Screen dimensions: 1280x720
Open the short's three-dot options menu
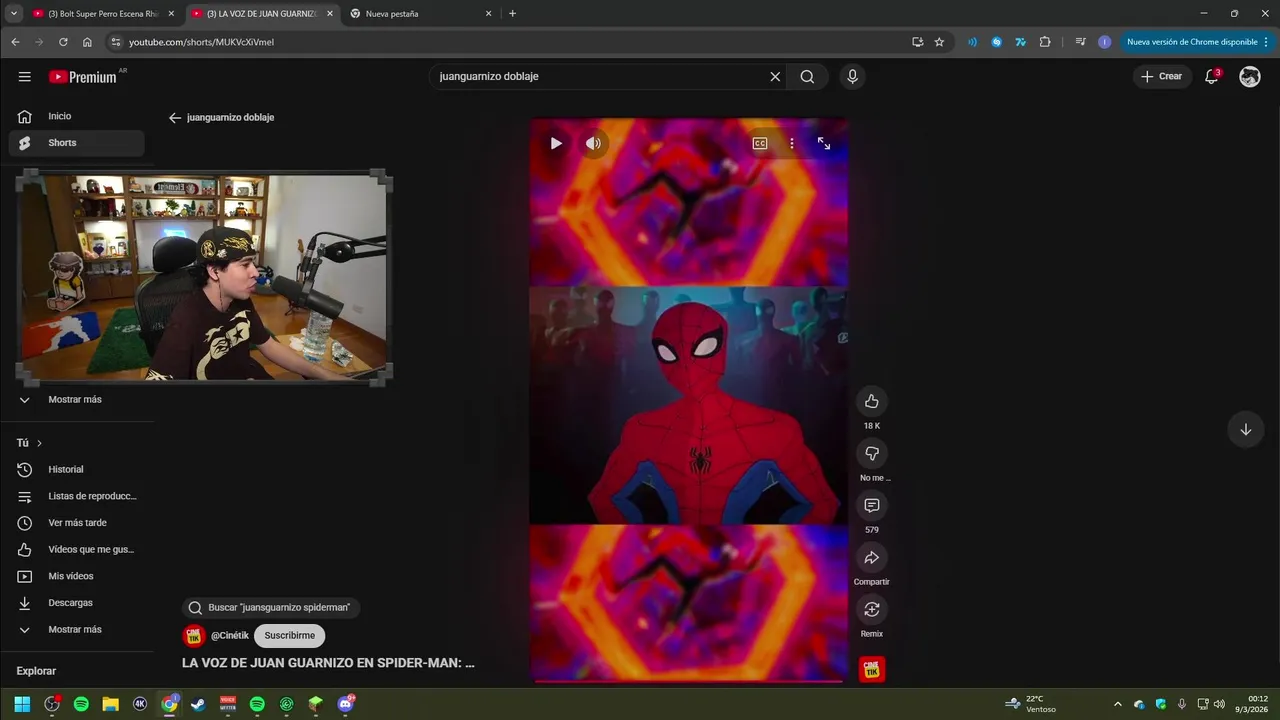click(x=791, y=143)
